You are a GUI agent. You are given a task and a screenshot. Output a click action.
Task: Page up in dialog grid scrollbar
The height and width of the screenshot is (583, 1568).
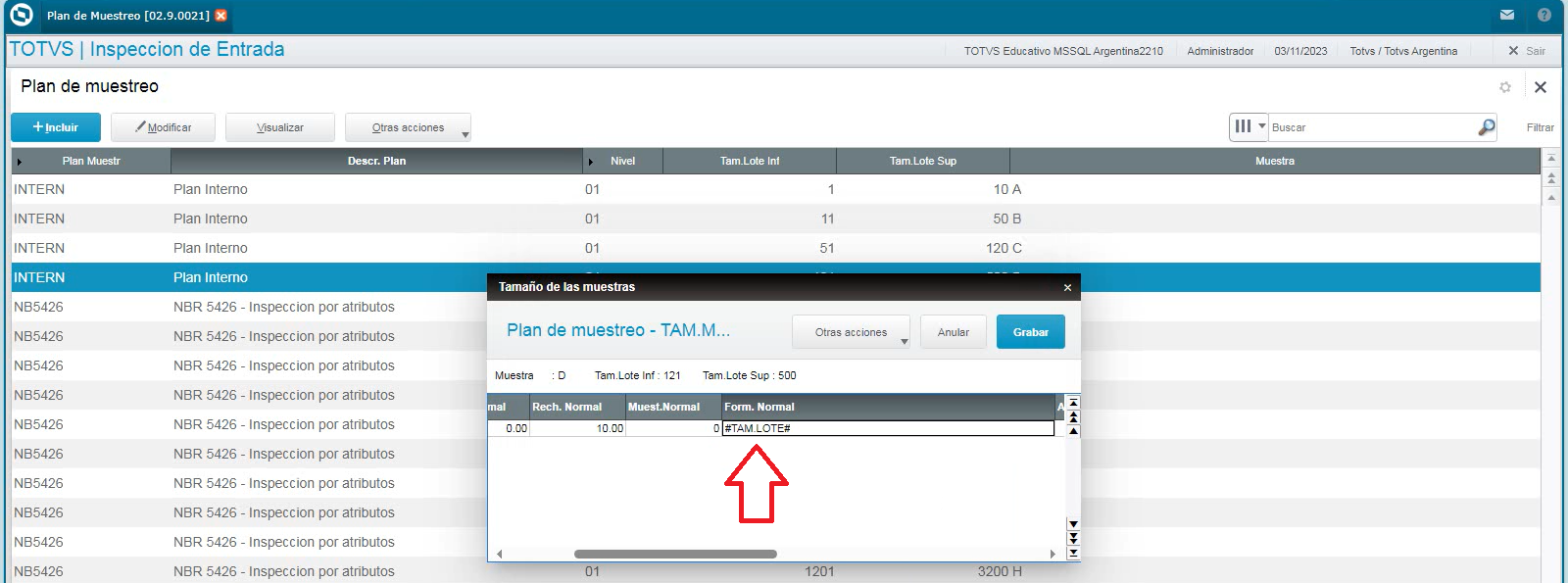(1073, 416)
